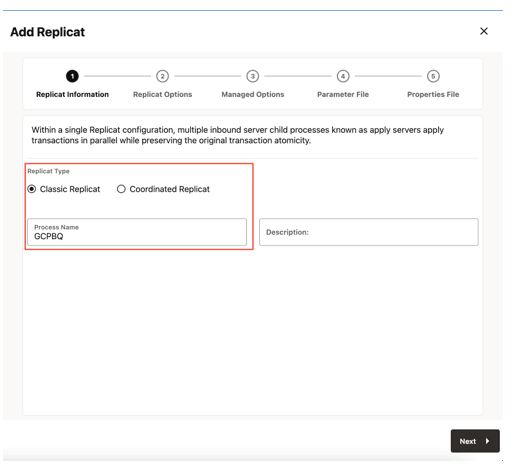The width and height of the screenshot is (524, 472).
Task: Choose the Coordinated Replicat radio button
Action: 121,189
